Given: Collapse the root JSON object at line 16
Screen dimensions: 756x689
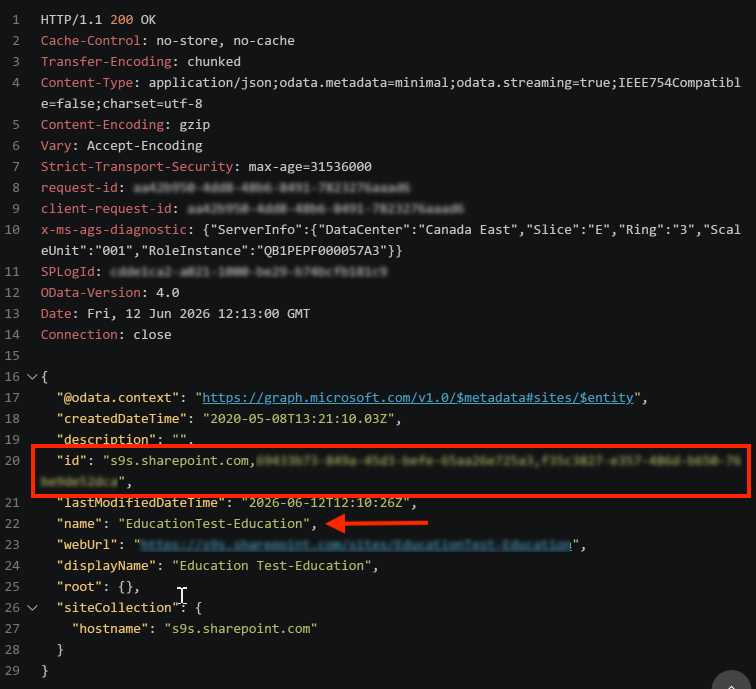Looking at the screenshot, I should 32,377.
